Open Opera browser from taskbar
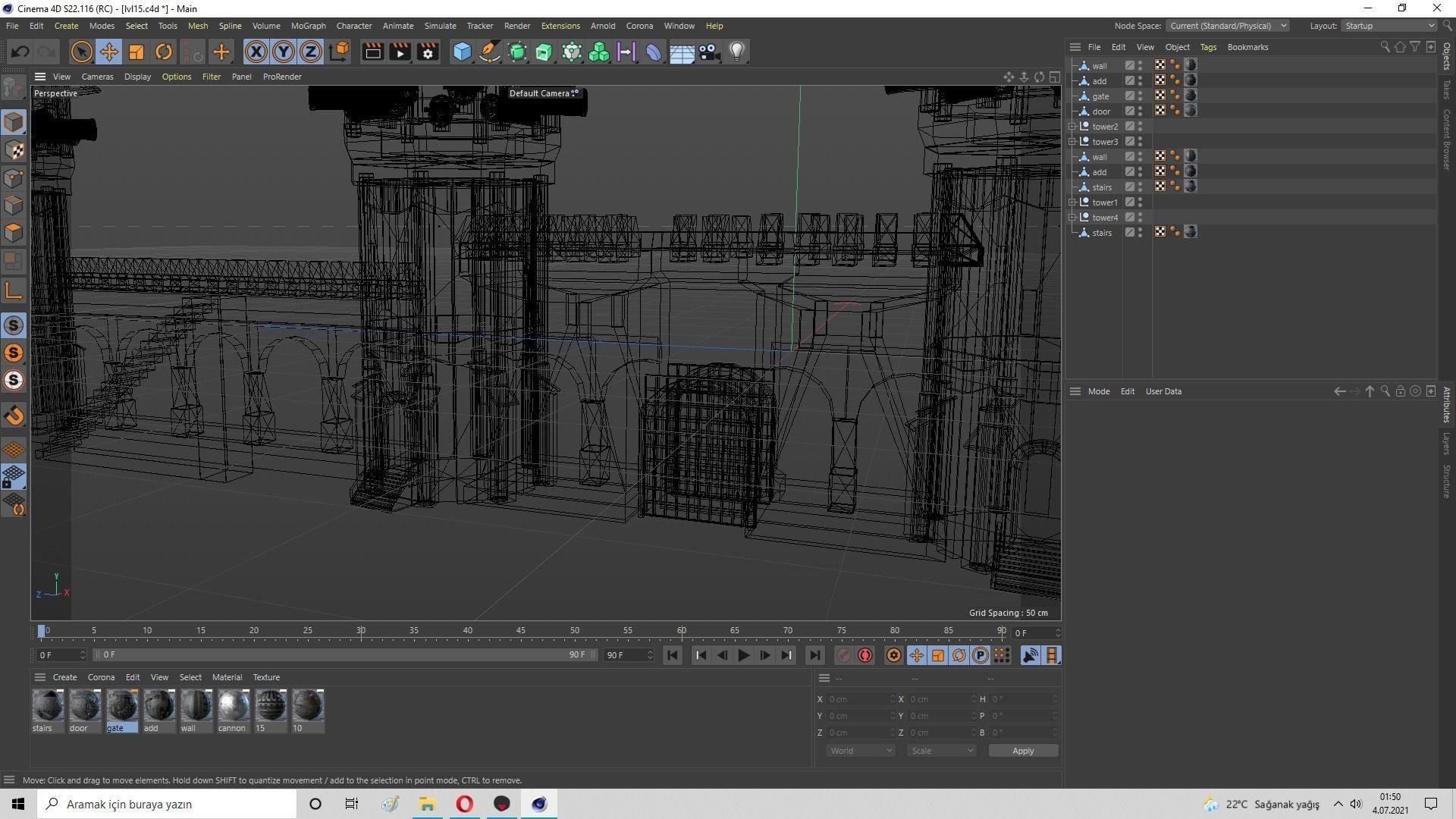The height and width of the screenshot is (819, 1456). [464, 804]
